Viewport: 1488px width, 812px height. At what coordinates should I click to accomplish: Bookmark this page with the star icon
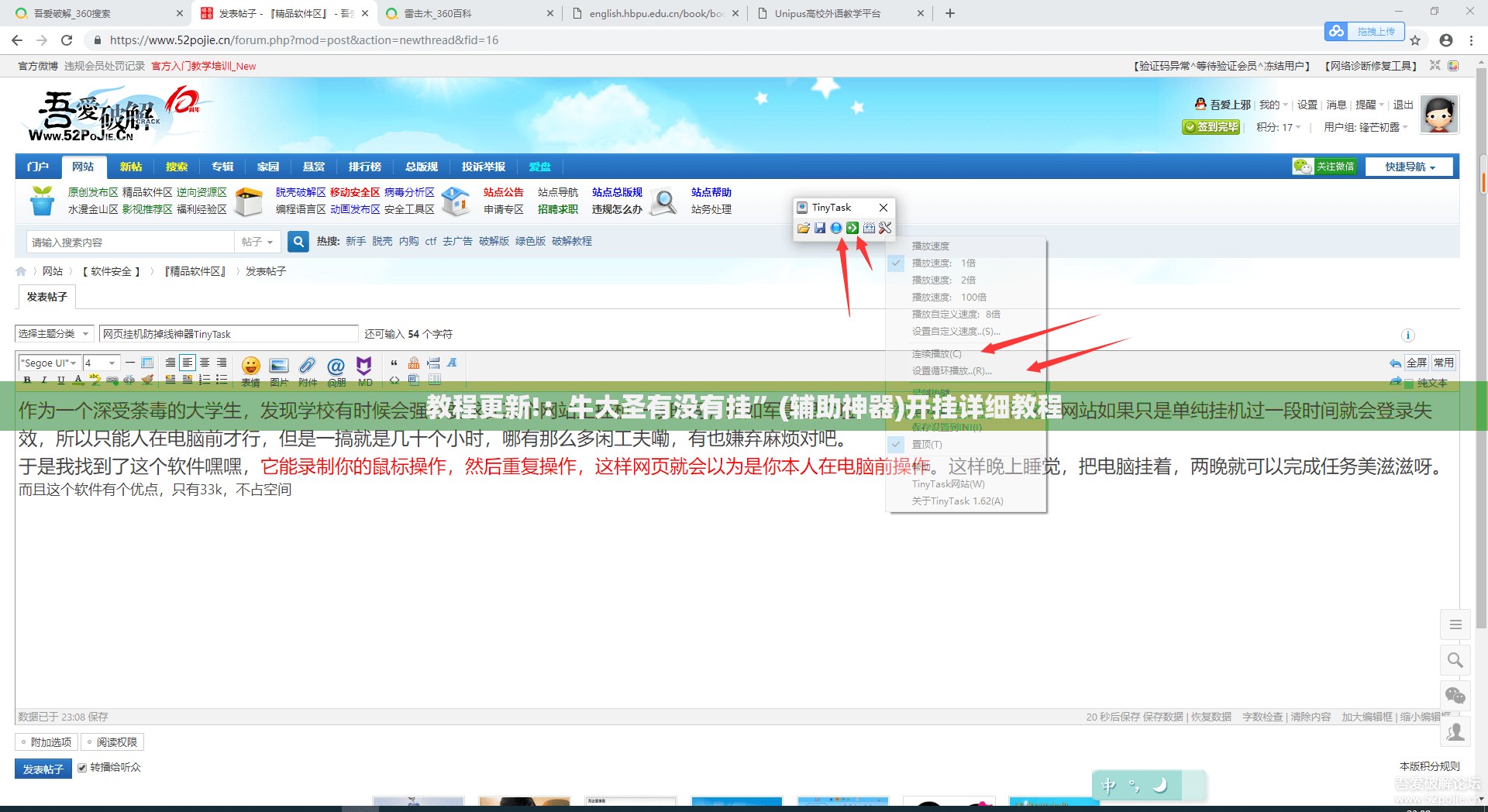click(1415, 40)
